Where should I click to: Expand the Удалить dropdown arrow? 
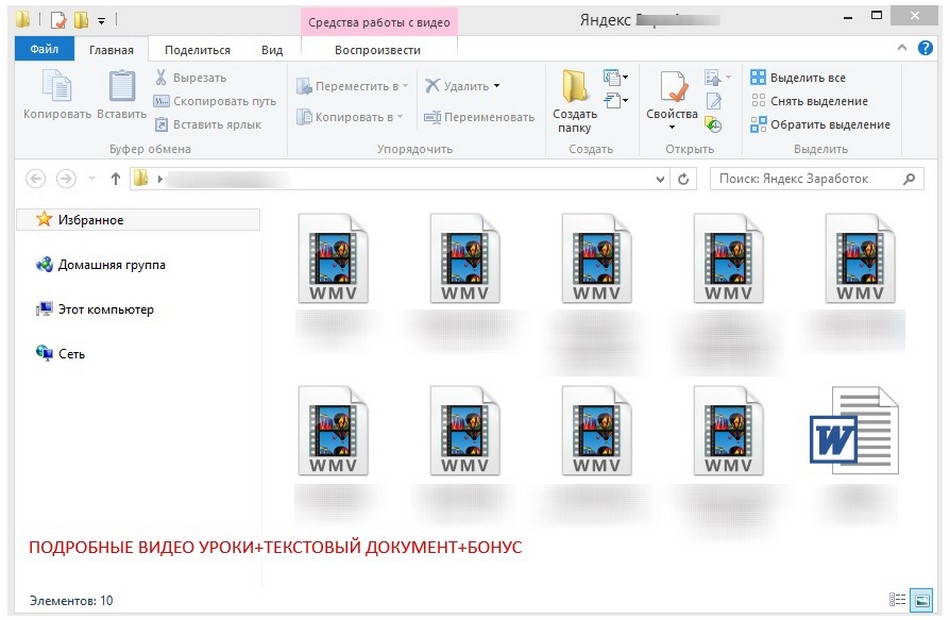(497, 85)
